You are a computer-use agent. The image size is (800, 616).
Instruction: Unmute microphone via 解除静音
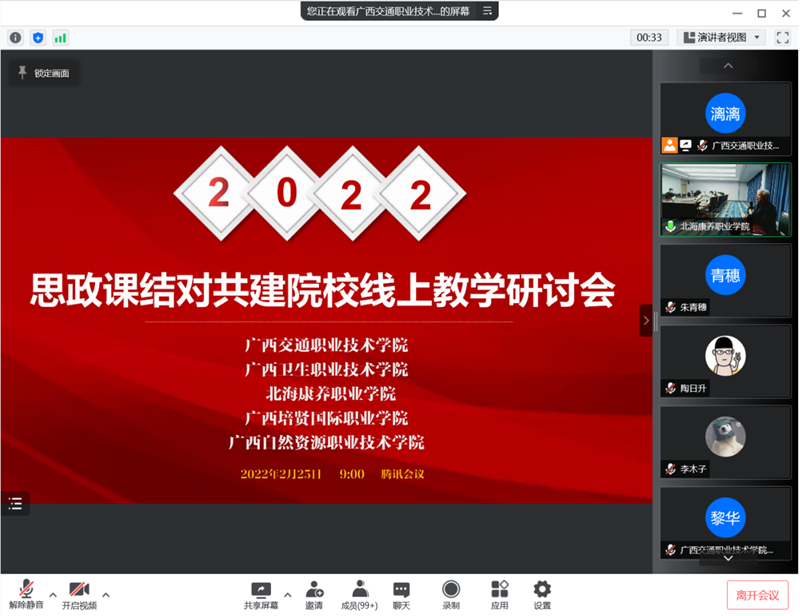coord(27,595)
